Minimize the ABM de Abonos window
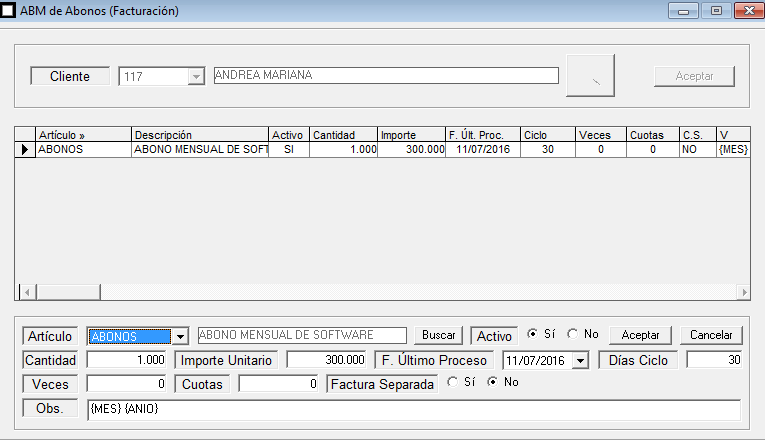The width and height of the screenshot is (765, 440). pyautogui.click(x=683, y=11)
